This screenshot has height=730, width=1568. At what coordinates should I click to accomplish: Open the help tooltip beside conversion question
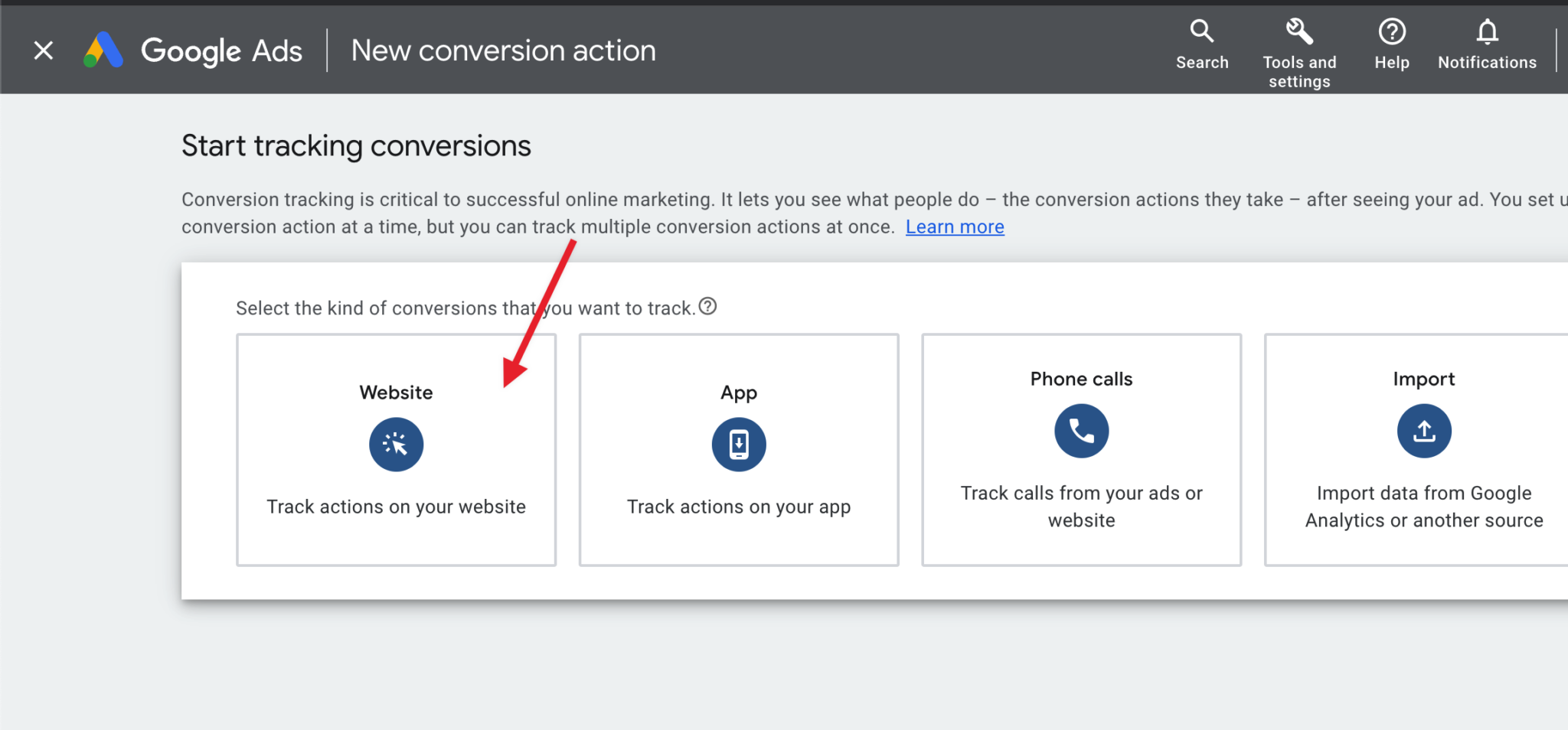(x=707, y=306)
